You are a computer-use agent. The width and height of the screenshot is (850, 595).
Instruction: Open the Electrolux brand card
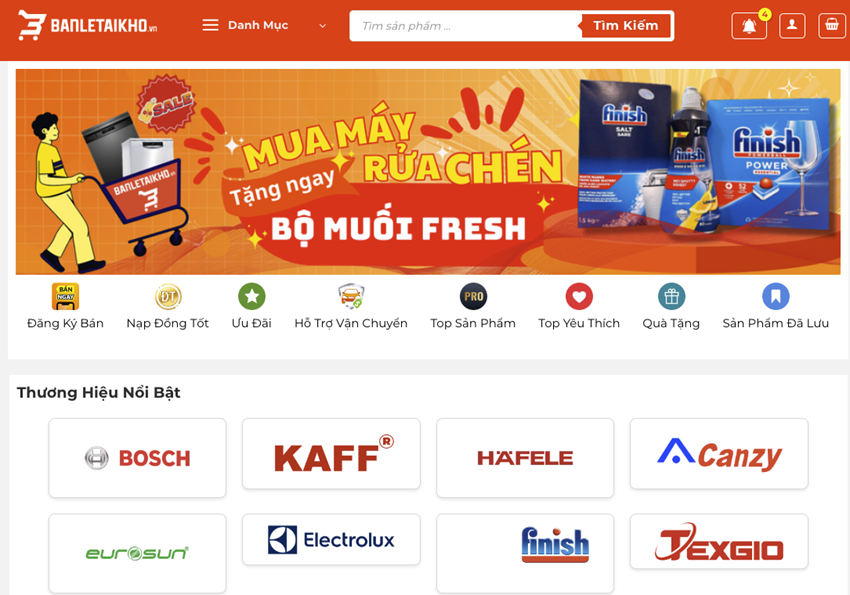pyautogui.click(x=331, y=540)
